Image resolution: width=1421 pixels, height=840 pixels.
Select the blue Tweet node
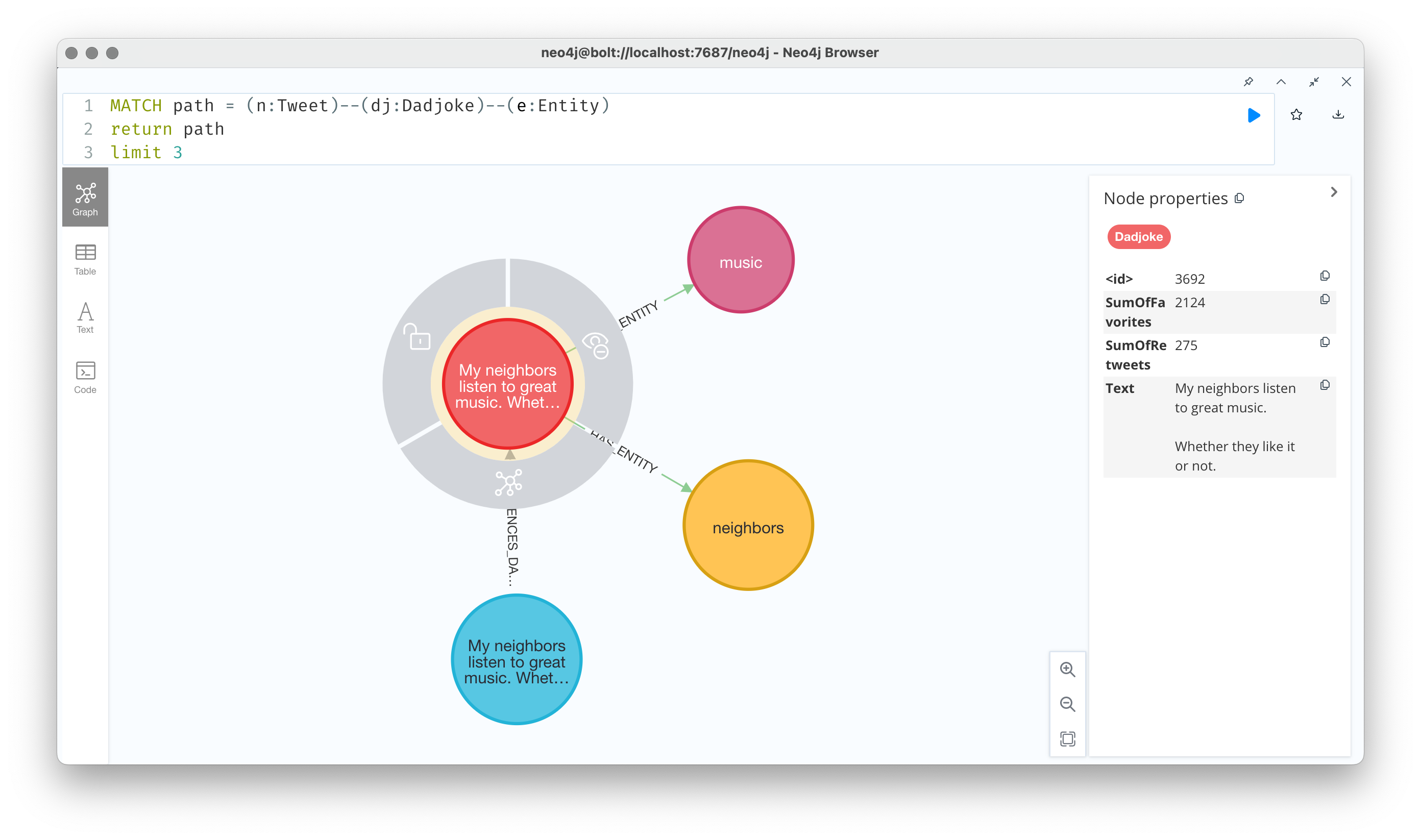pos(517,659)
